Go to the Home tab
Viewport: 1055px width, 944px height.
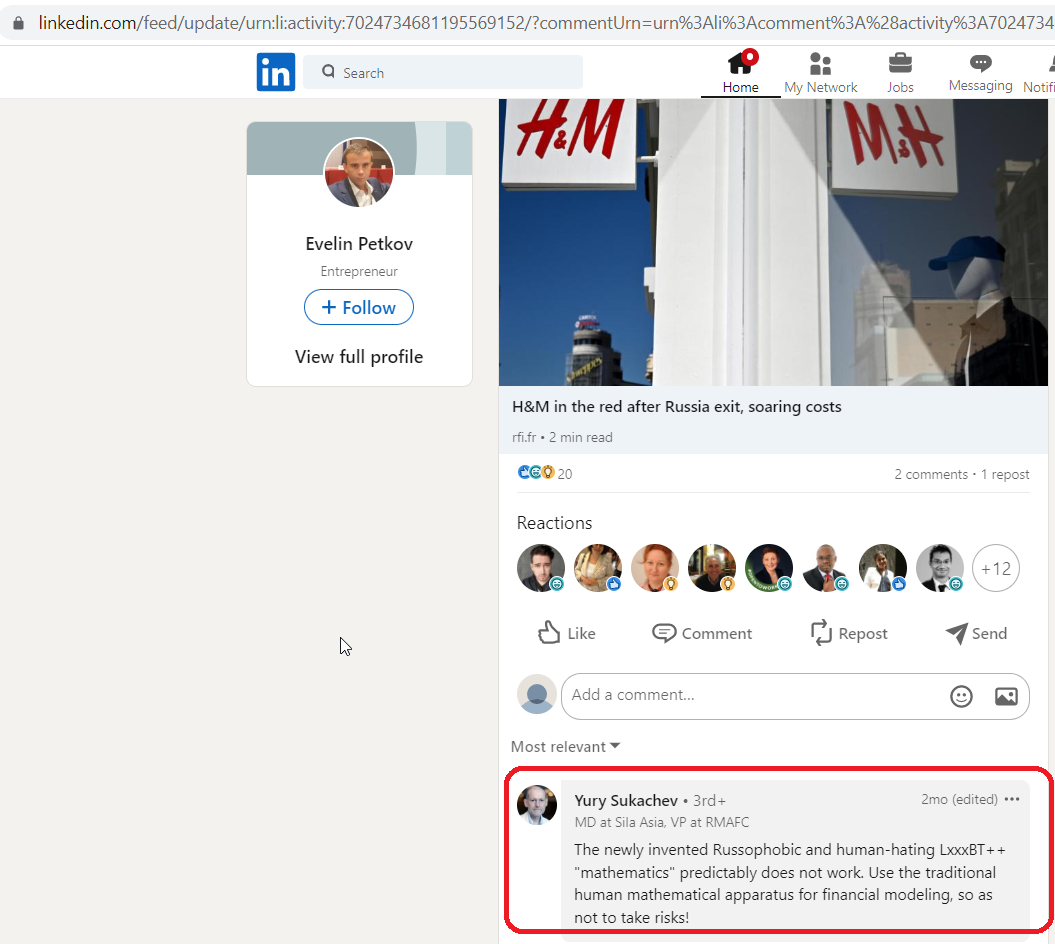pyautogui.click(x=740, y=73)
